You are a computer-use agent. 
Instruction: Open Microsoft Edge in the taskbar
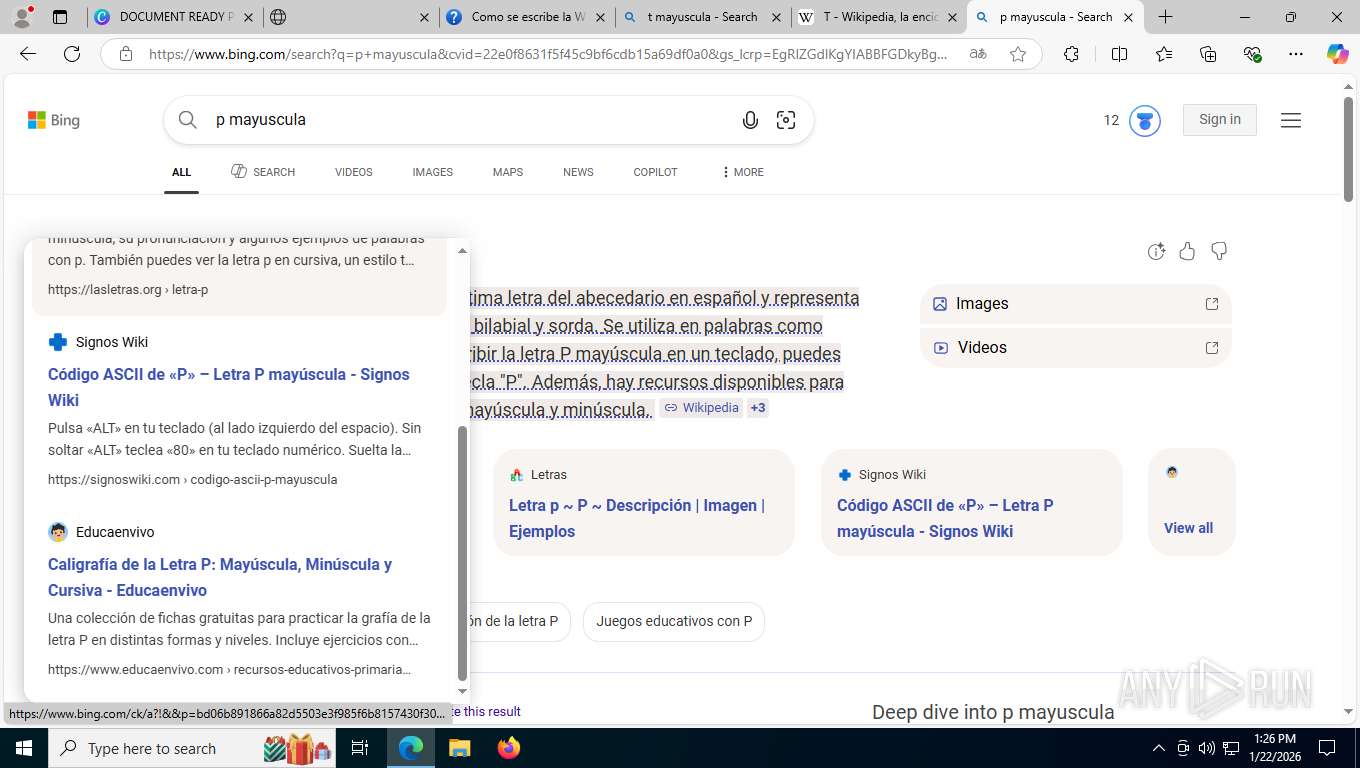(x=410, y=748)
